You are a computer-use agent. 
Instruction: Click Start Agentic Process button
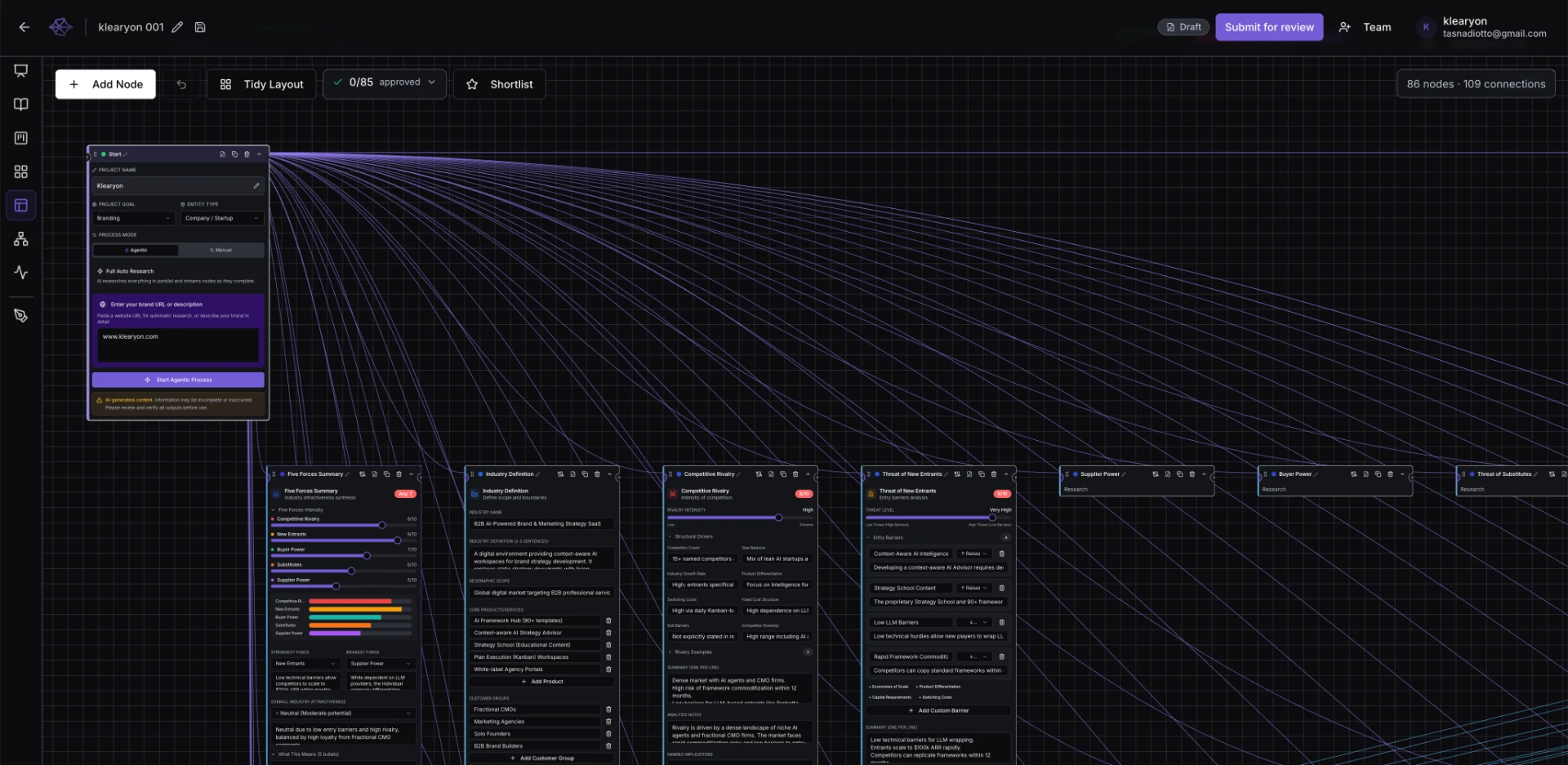[178, 380]
